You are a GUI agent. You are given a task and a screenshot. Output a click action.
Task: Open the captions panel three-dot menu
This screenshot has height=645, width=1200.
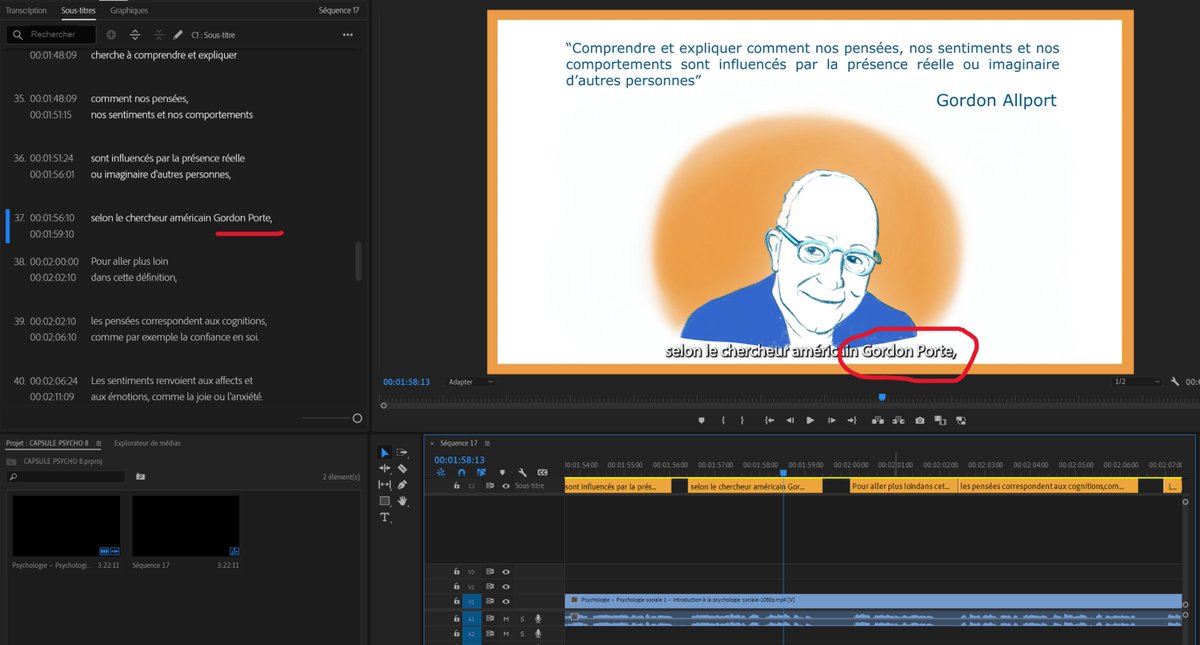point(348,35)
